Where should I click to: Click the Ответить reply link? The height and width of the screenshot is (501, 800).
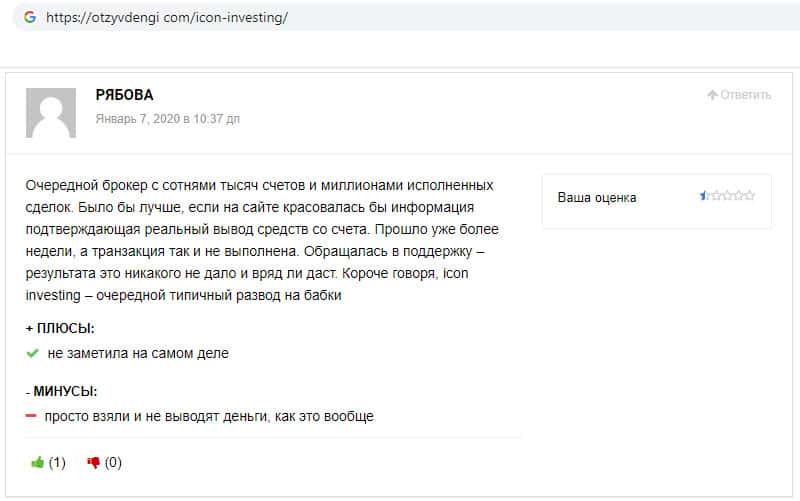click(x=745, y=95)
